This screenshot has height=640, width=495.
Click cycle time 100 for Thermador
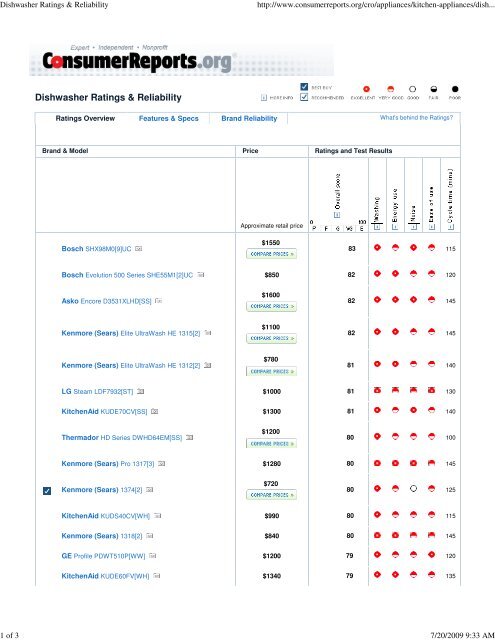(x=451, y=438)
